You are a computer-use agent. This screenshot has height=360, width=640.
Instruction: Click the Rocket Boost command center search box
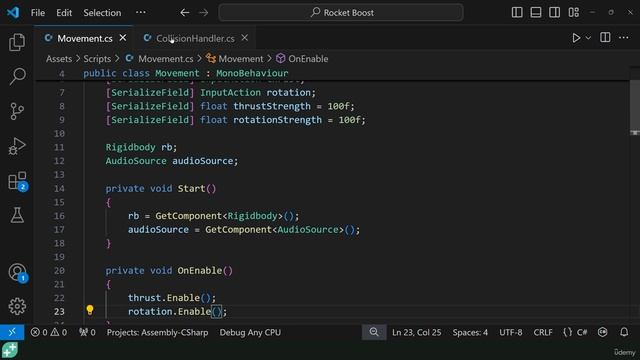[341, 13]
